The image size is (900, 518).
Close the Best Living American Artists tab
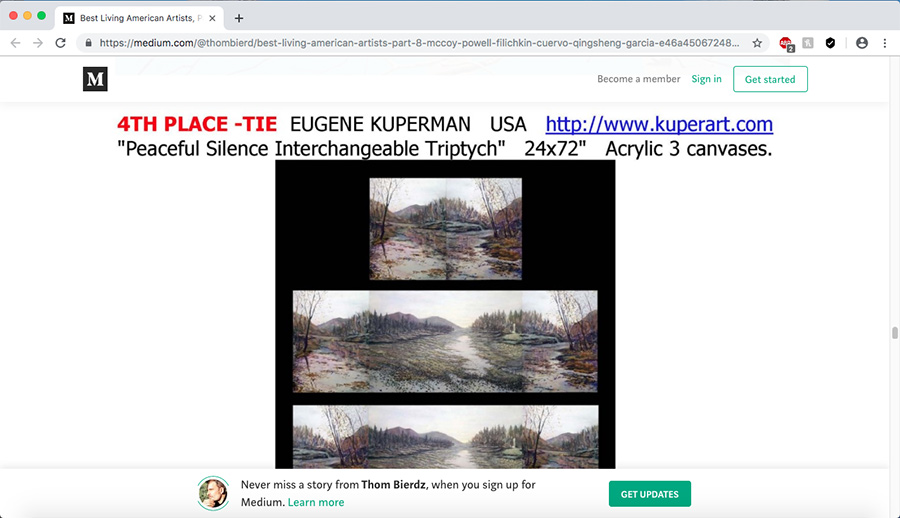pyautogui.click(x=212, y=18)
